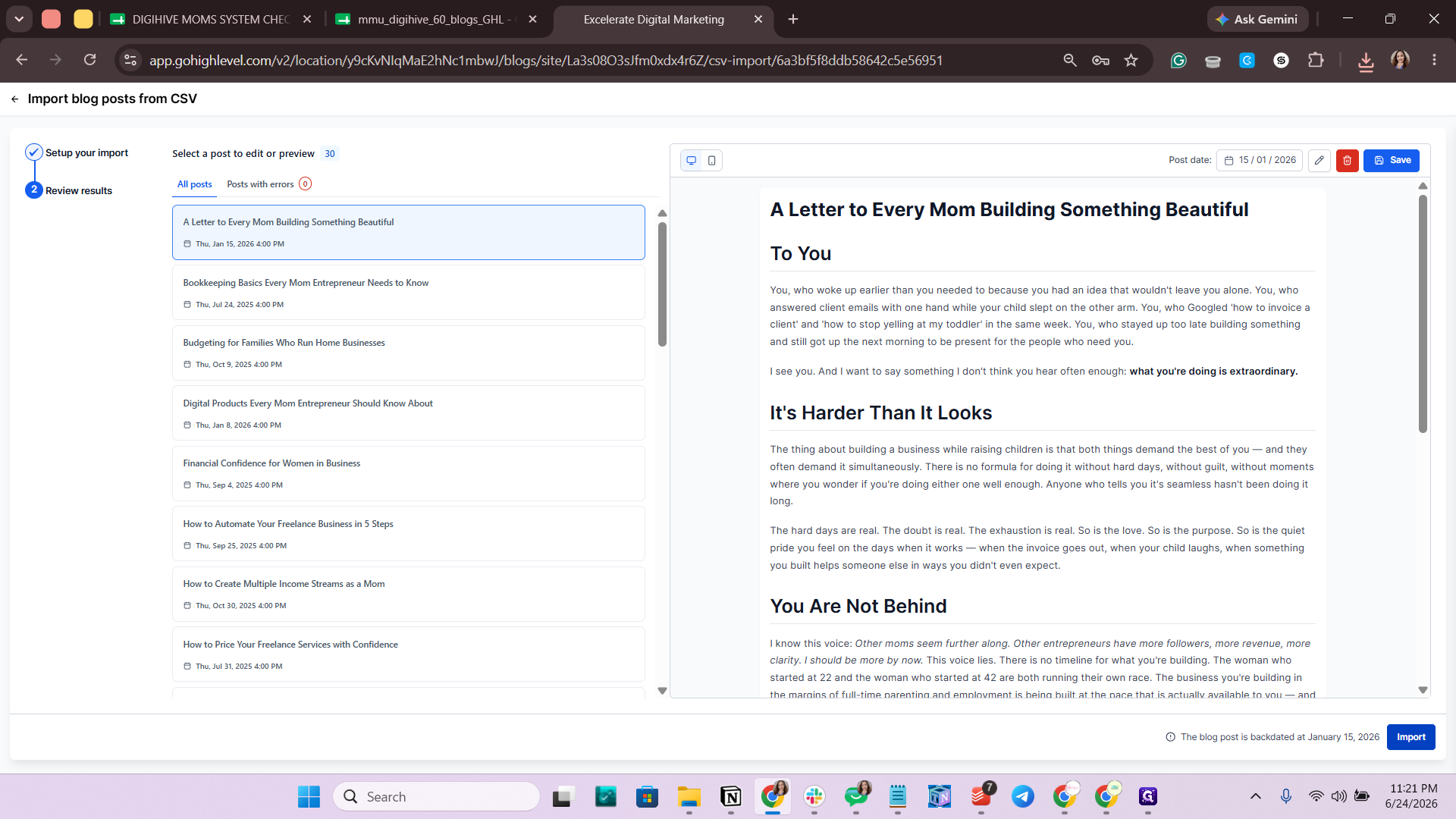Switch to DIGIHIVE MOMS SYSTEM browser tab
This screenshot has height=819, width=1456.
click(210, 20)
